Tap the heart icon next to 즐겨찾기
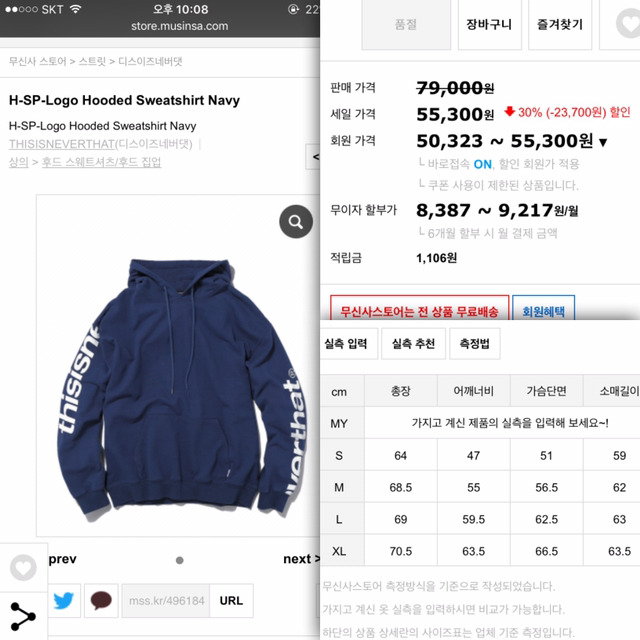640x640 pixels. [629, 24]
